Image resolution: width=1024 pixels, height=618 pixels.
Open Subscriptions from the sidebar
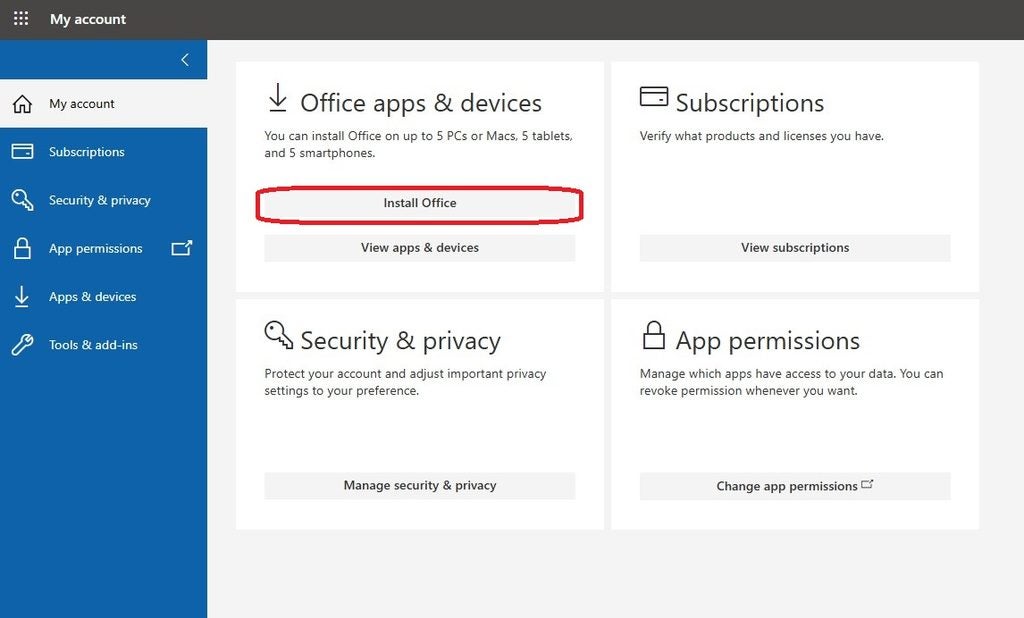pos(103,152)
